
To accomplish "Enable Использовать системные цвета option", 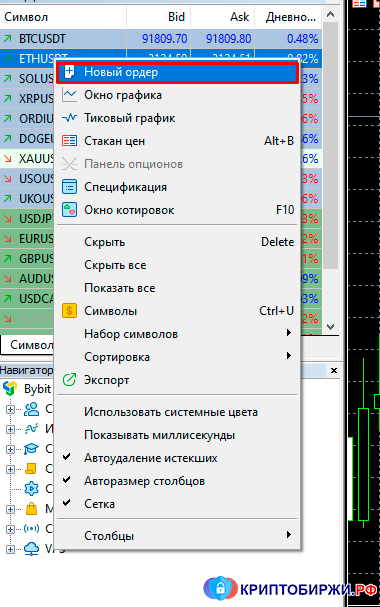I will [x=177, y=412].
